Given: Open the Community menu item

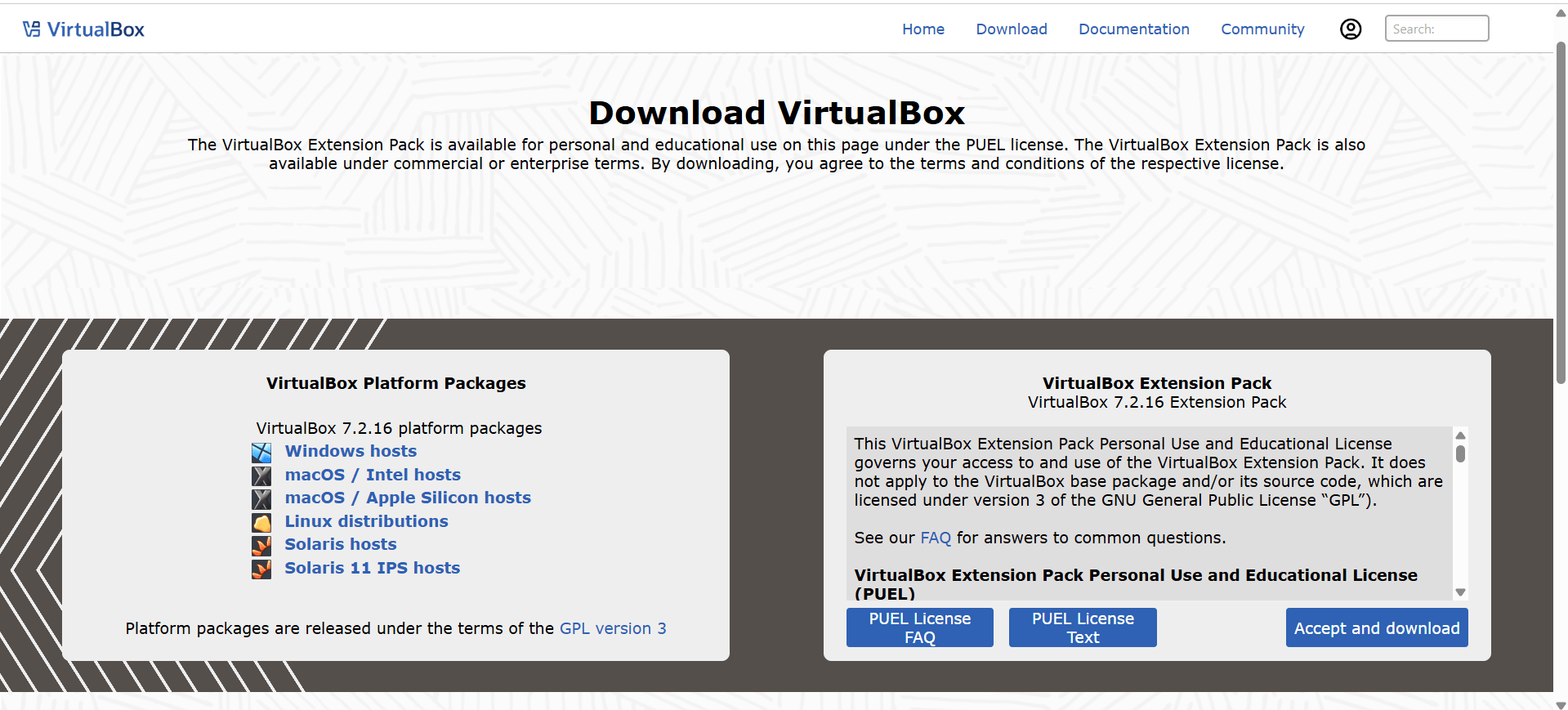Looking at the screenshot, I should (1262, 29).
